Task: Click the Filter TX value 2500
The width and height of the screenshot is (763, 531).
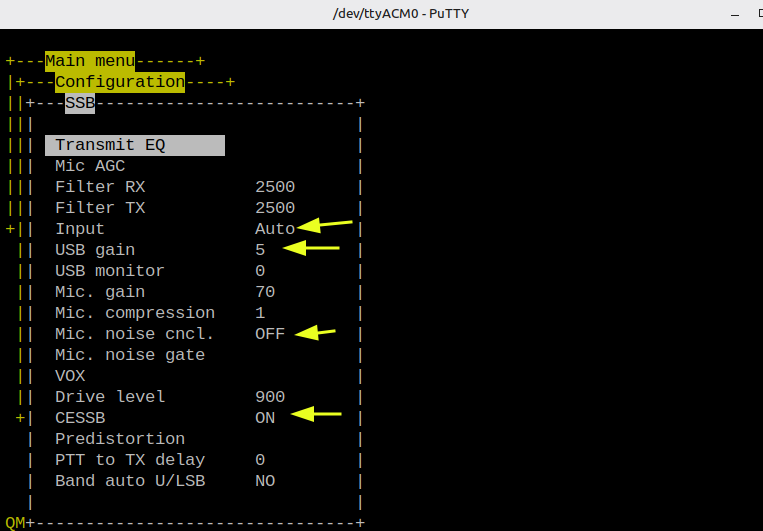Action: pyautogui.click(x=275, y=208)
